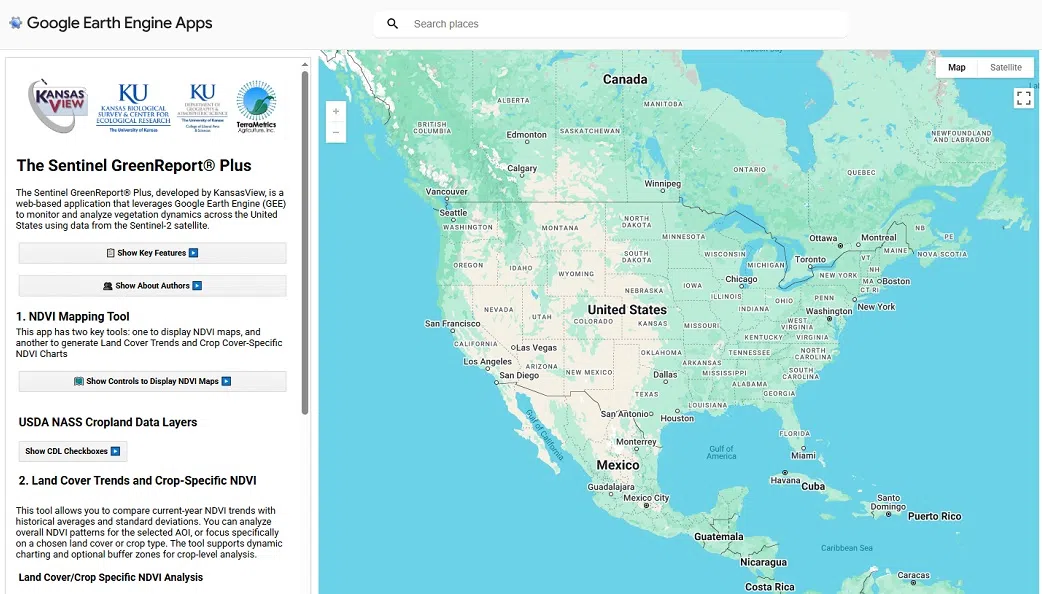This screenshot has width=1042, height=594.
Task: Click the 'San Francisco' label on the map
Action: pos(453,324)
